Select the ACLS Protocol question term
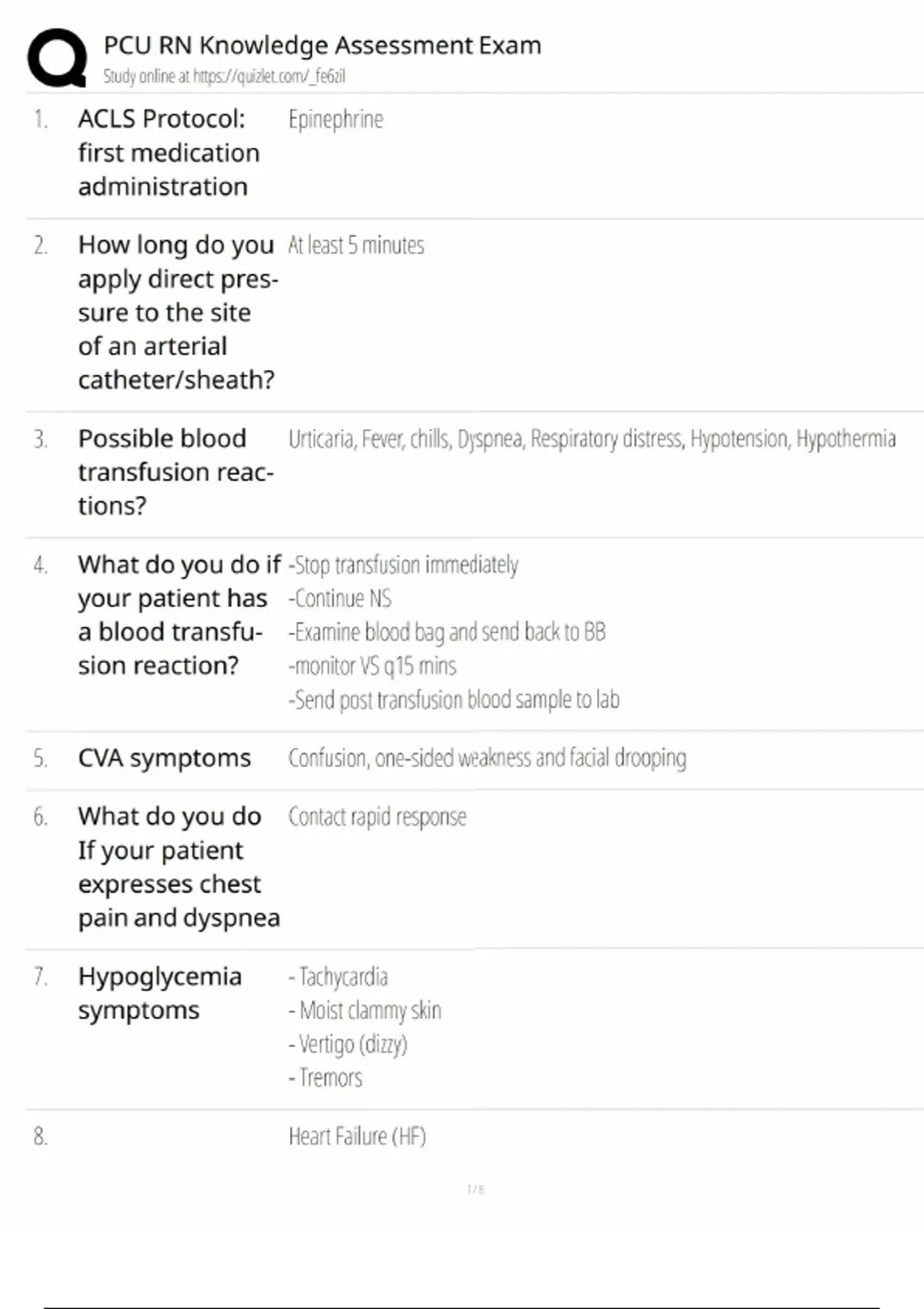The height and width of the screenshot is (1309, 924). (168, 152)
